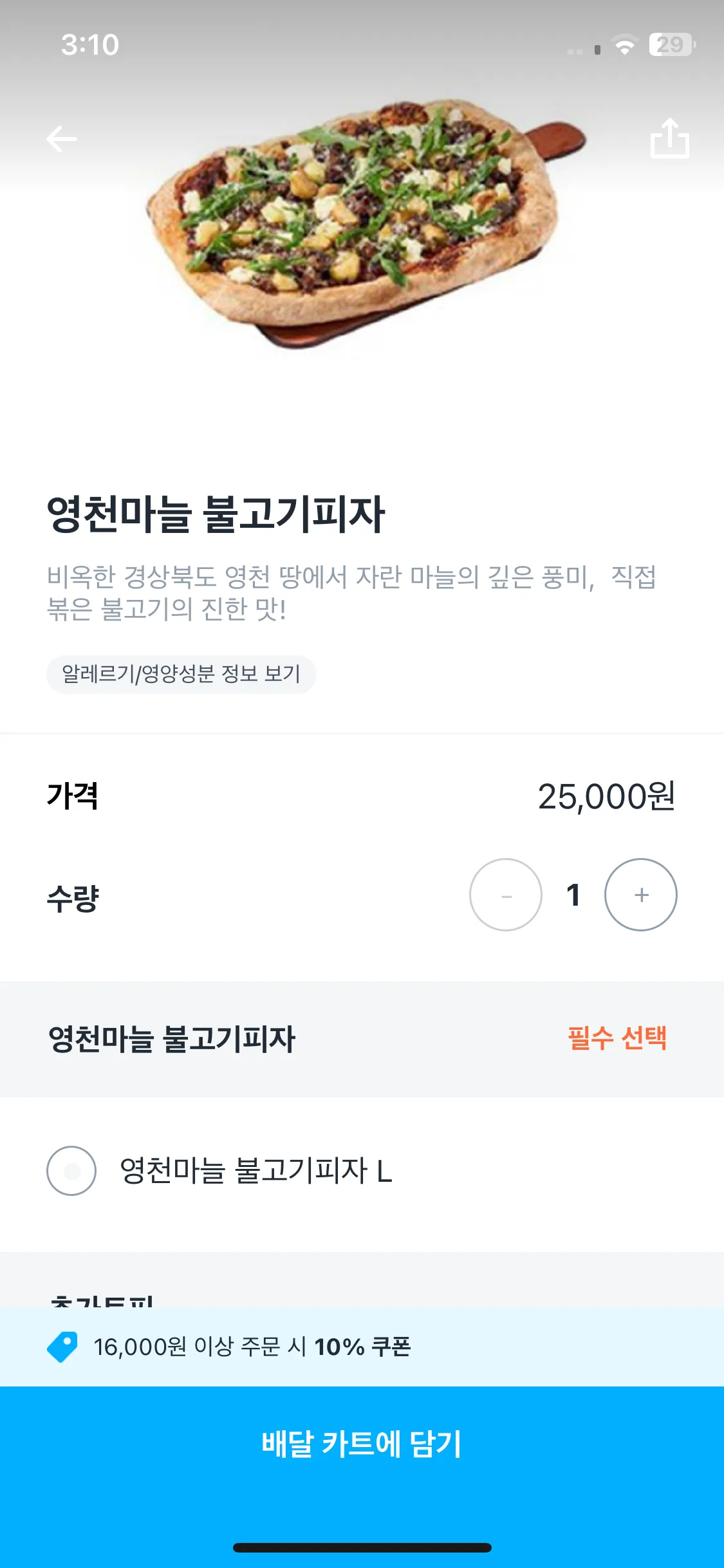Tap the orange 필수 선택 label
This screenshot has width=724, height=1568.
[617, 1038]
